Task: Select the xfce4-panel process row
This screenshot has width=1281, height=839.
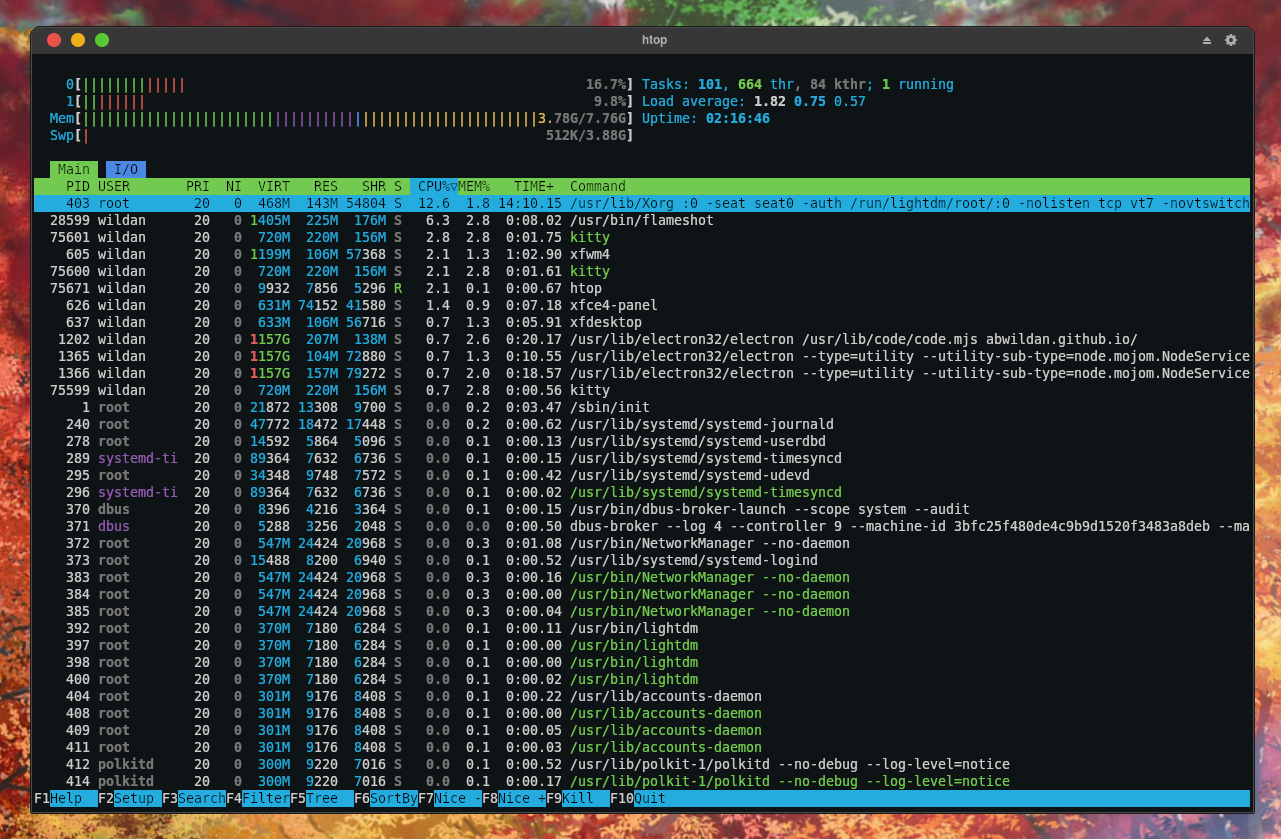Action: point(642,305)
